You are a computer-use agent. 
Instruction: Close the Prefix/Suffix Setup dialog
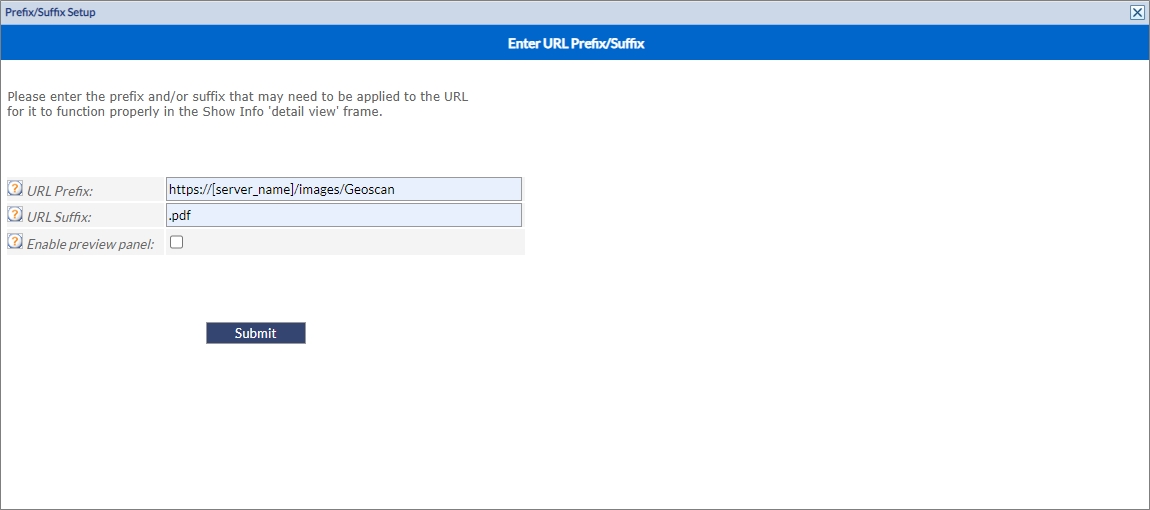(x=1137, y=12)
